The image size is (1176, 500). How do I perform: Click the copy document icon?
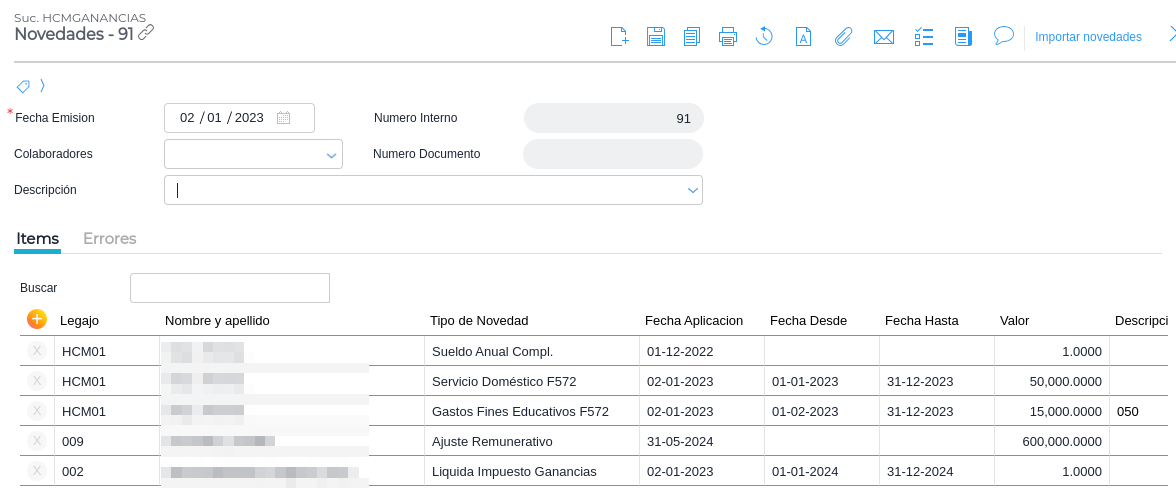tap(692, 37)
